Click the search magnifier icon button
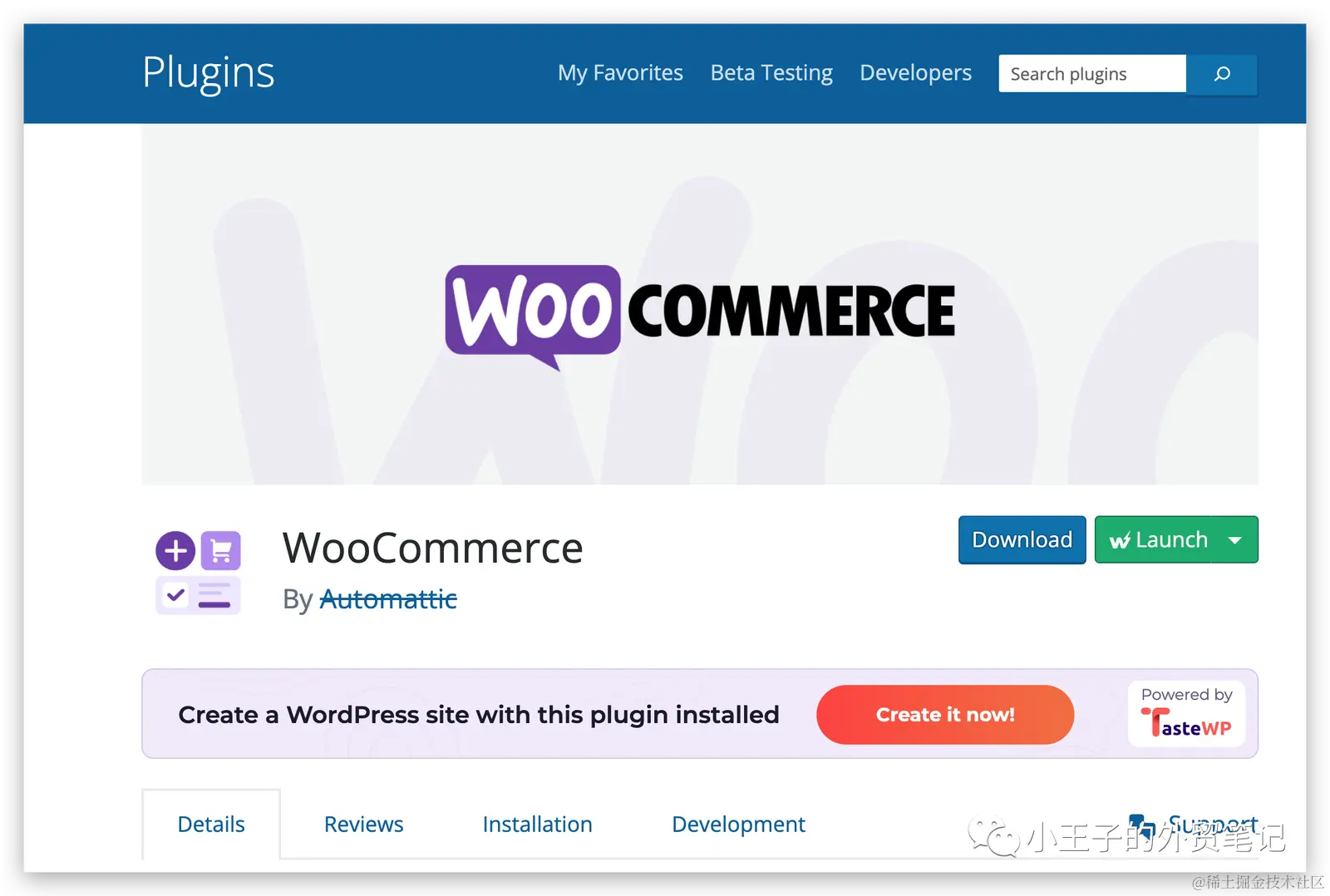Viewport: 1330px width, 896px height. pyautogui.click(x=1221, y=74)
